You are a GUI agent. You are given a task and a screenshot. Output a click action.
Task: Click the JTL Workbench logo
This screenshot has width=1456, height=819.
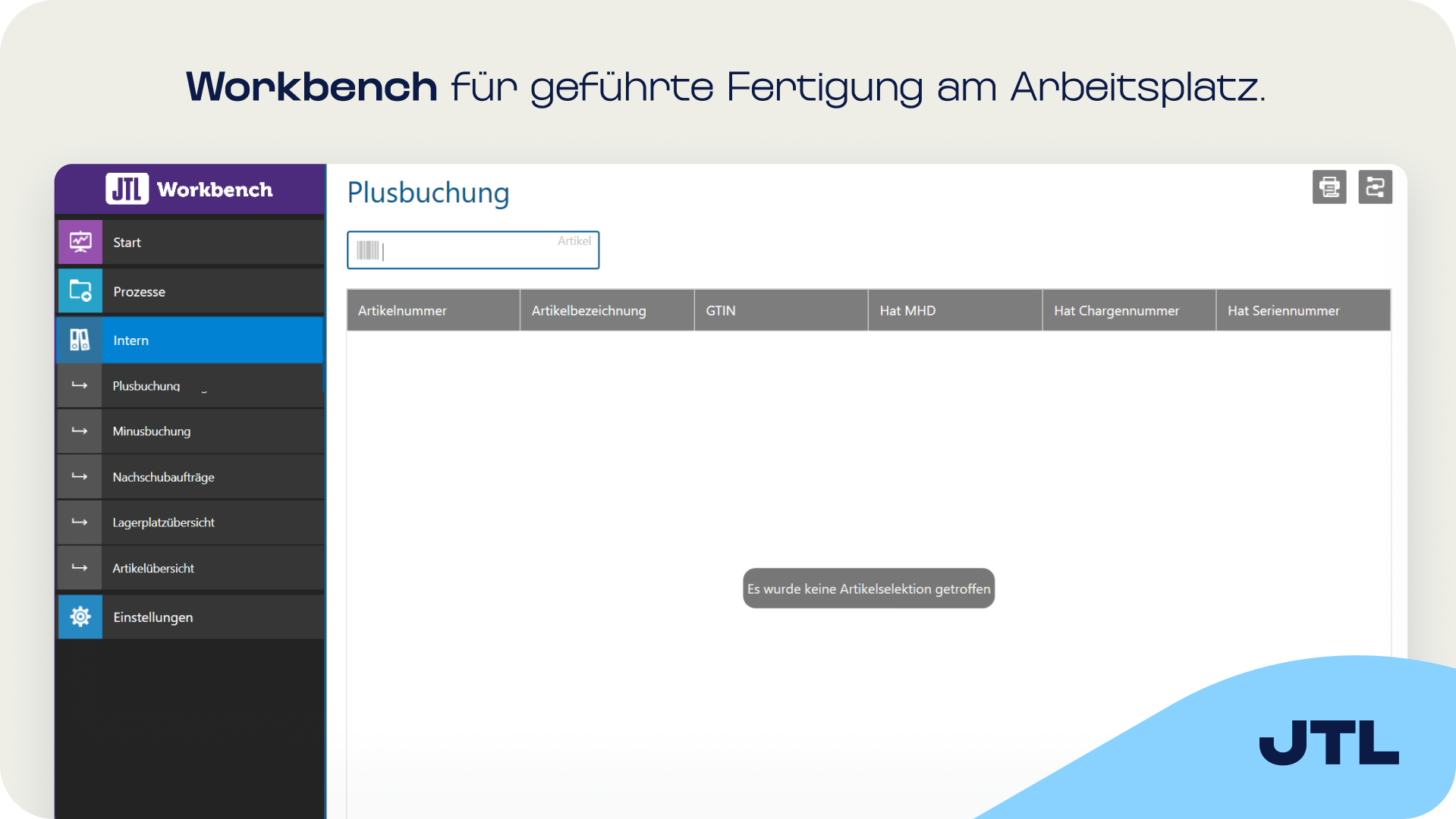[x=190, y=189]
